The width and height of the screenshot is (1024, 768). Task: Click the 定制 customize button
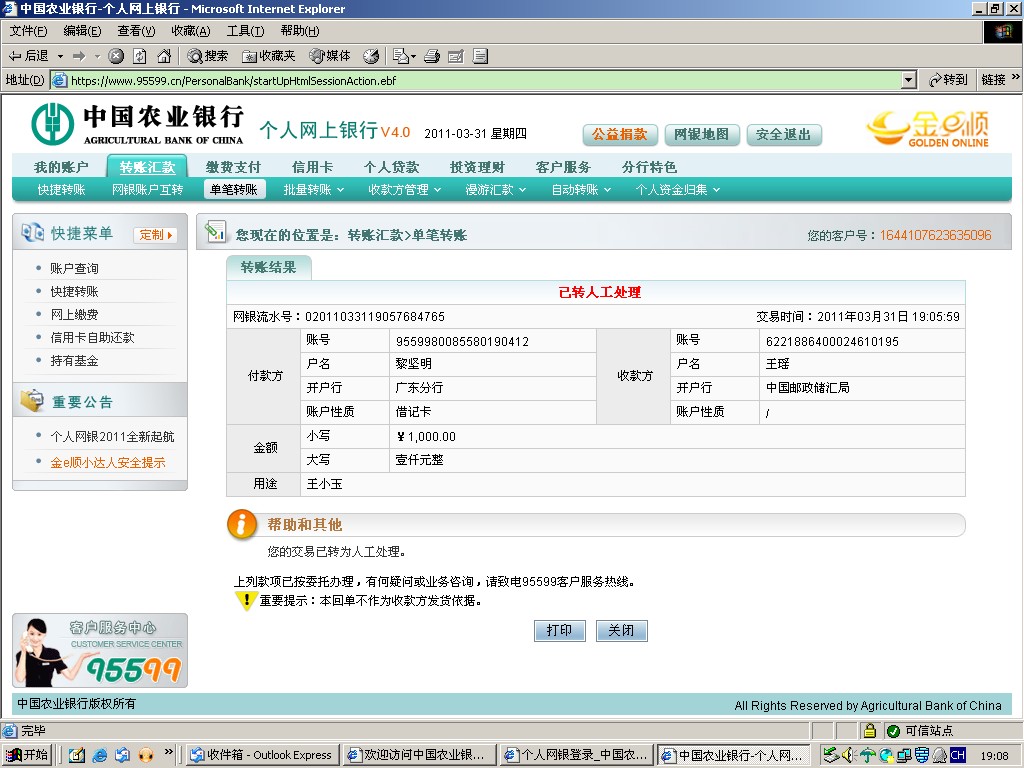tap(155, 234)
